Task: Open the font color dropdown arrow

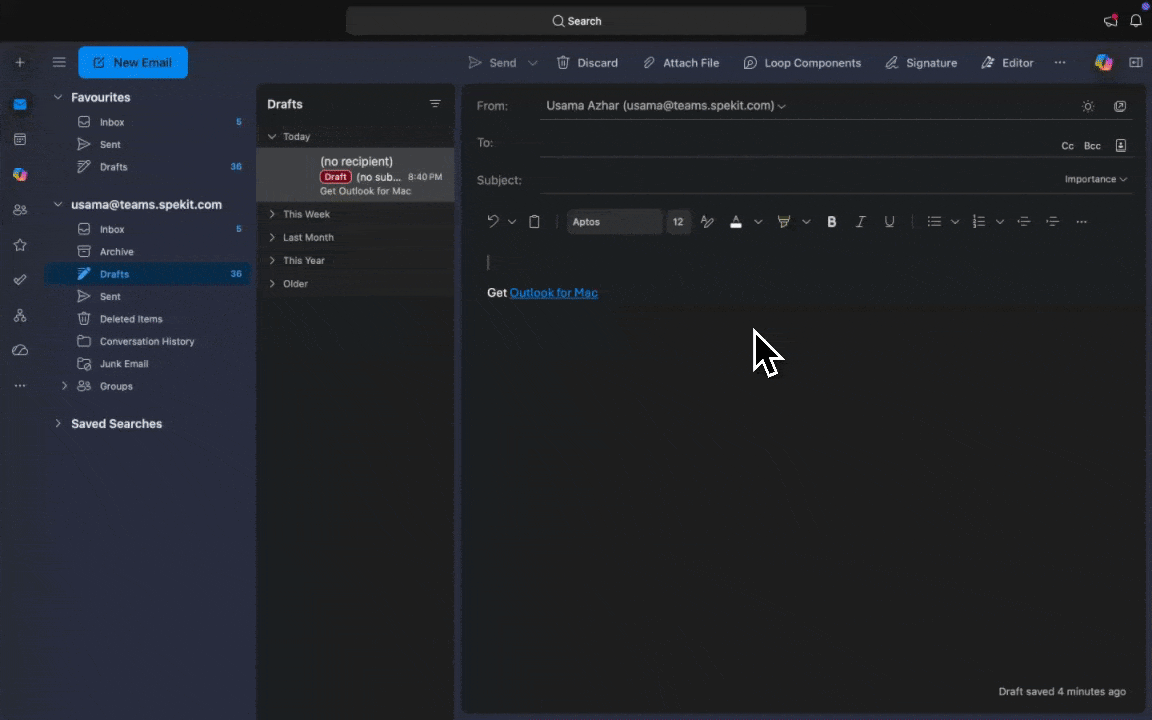Action: 757,222
